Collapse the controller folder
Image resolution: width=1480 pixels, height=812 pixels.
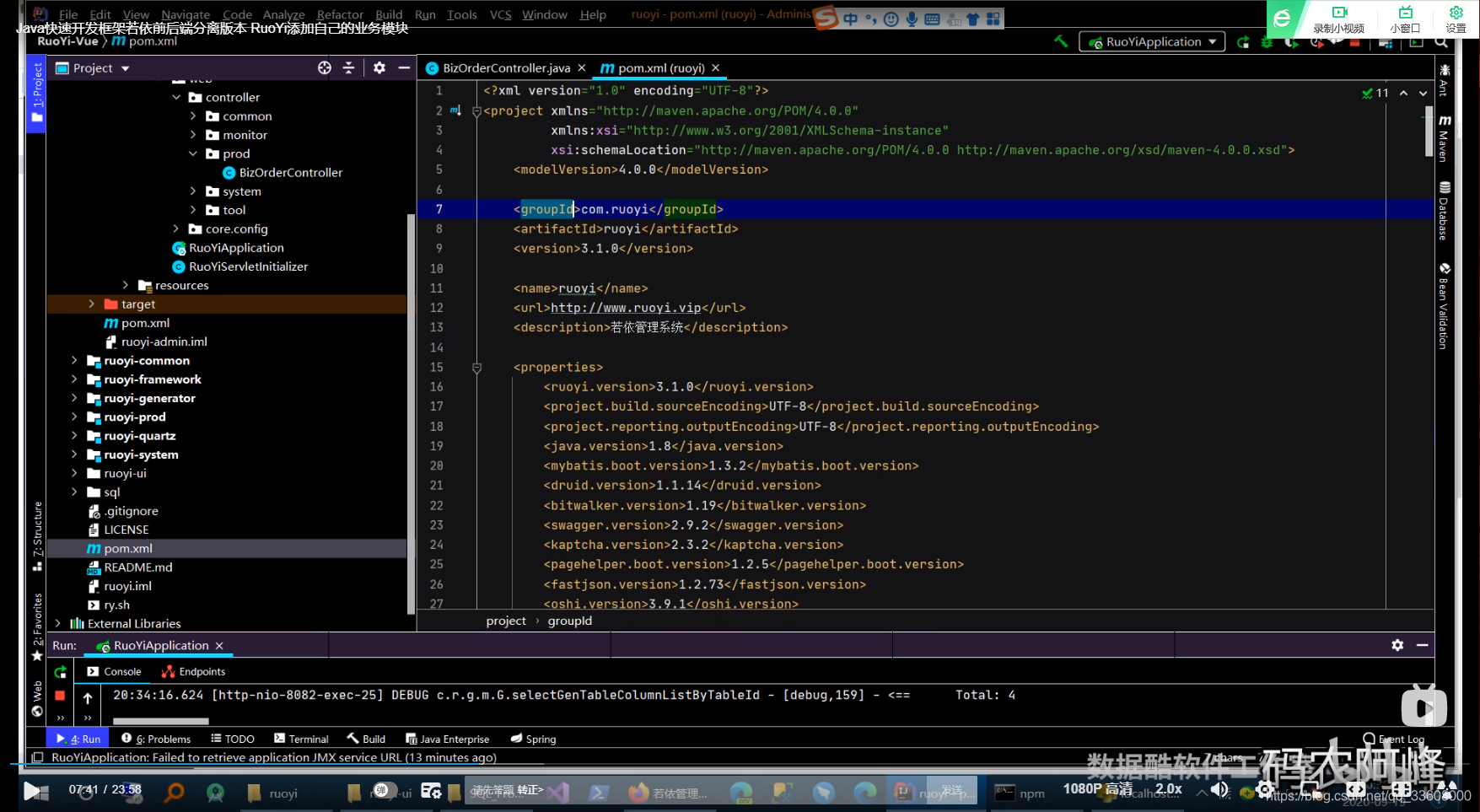pyautogui.click(x=176, y=97)
